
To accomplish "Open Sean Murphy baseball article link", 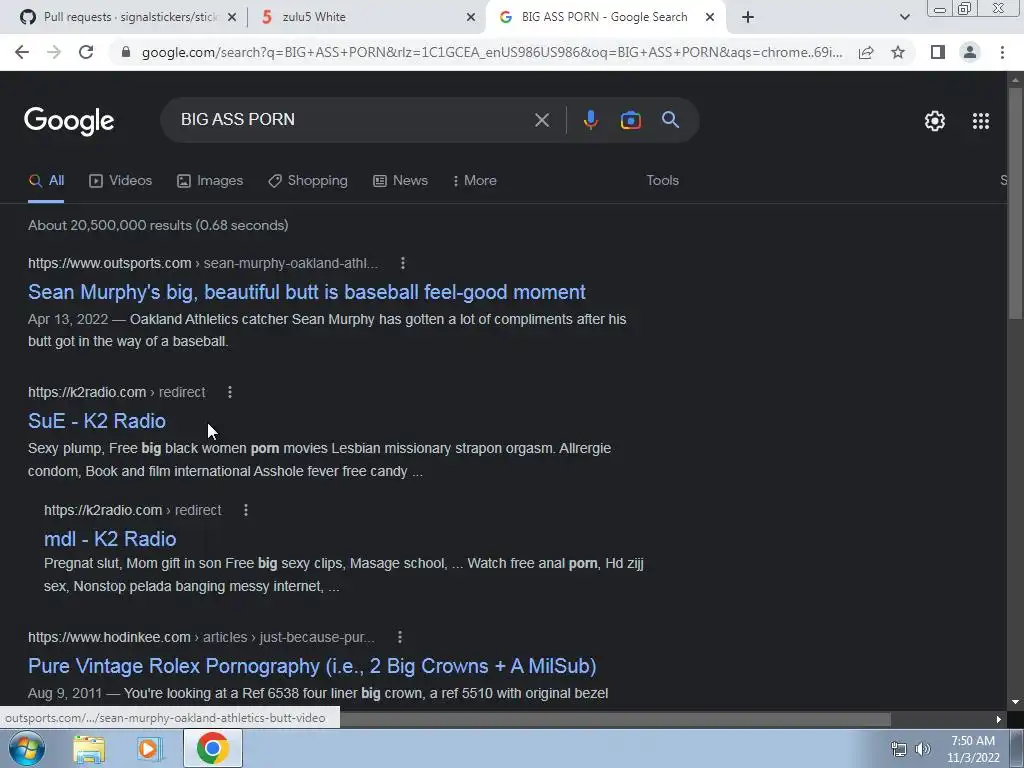I will coord(307,292).
